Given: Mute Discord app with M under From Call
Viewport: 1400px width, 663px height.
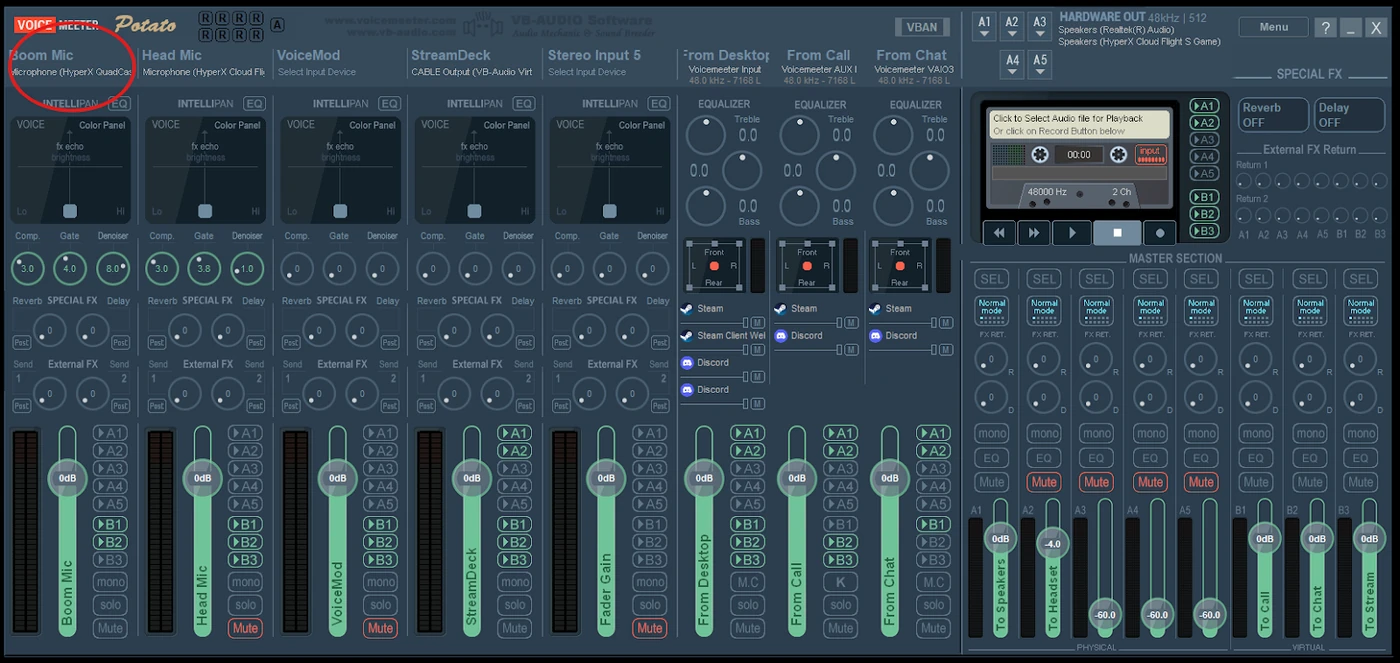Looking at the screenshot, I should [x=851, y=350].
